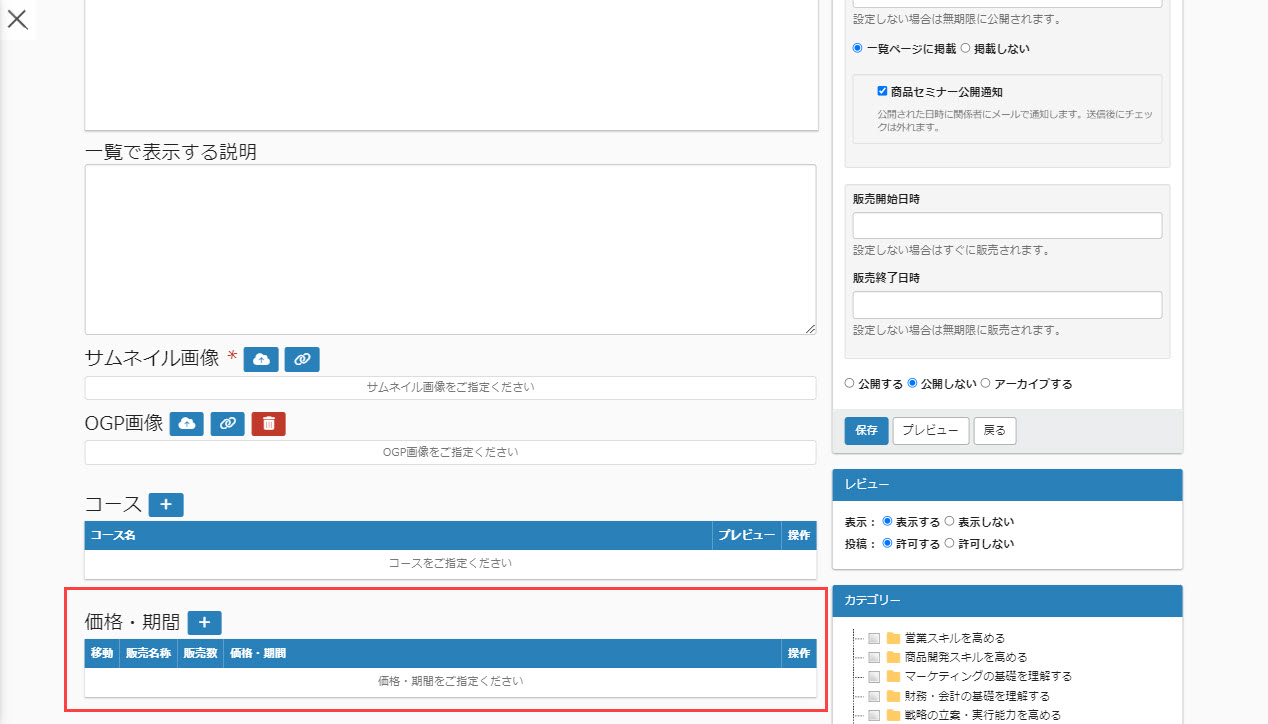Viewport: 1268px width, 724px height.
Task: Focus the 販売開始日時 input field
Action: 1006,225
